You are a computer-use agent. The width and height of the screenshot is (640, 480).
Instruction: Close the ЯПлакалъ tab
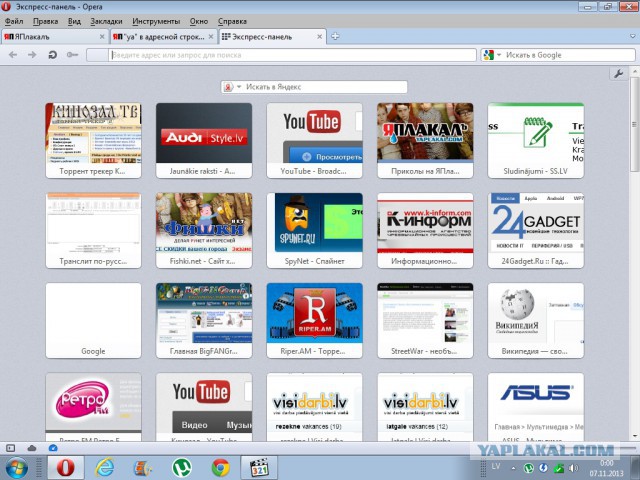[x=102, y=37]
